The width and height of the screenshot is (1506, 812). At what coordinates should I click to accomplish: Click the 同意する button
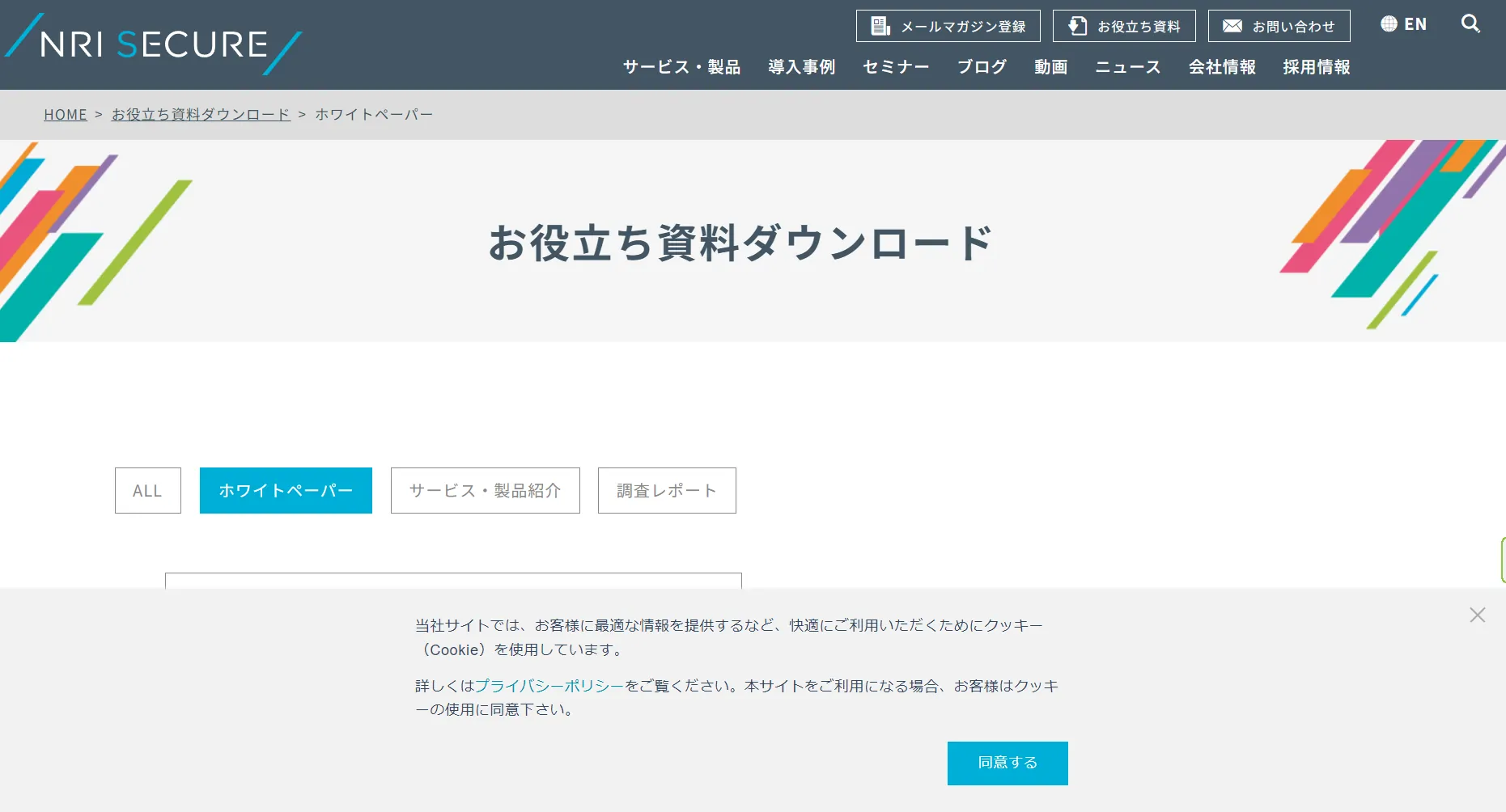pos(1008,763)
